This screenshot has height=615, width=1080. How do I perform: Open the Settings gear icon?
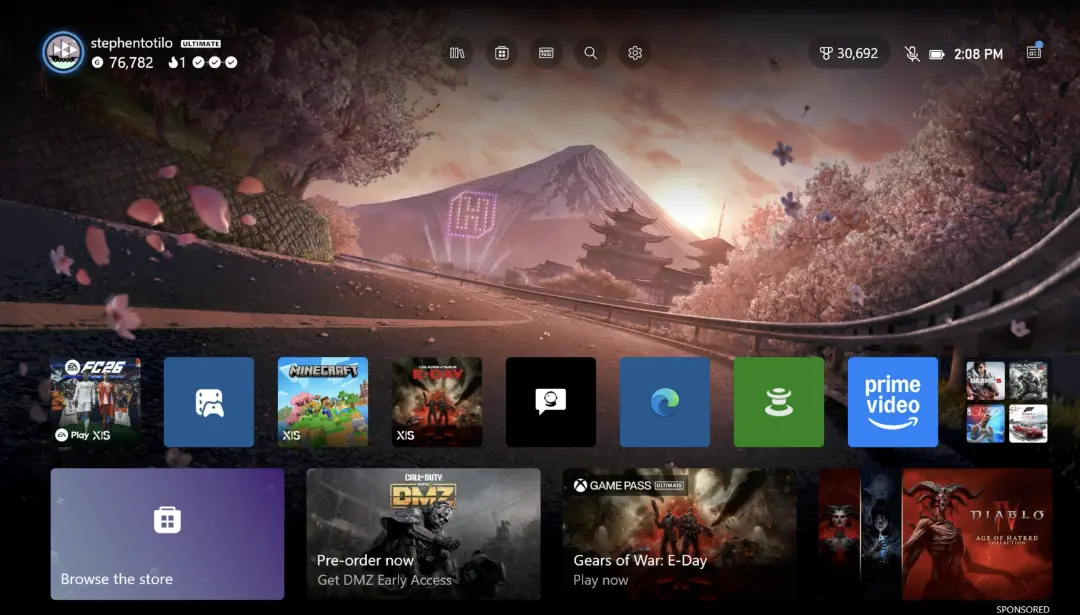coord(635,53)
